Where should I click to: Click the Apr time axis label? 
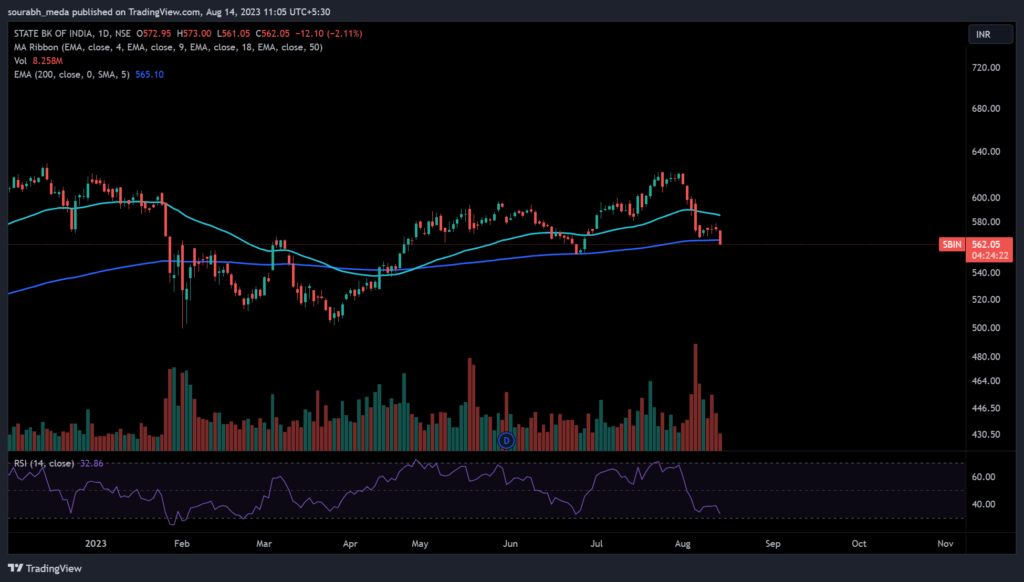pos(350,543)
